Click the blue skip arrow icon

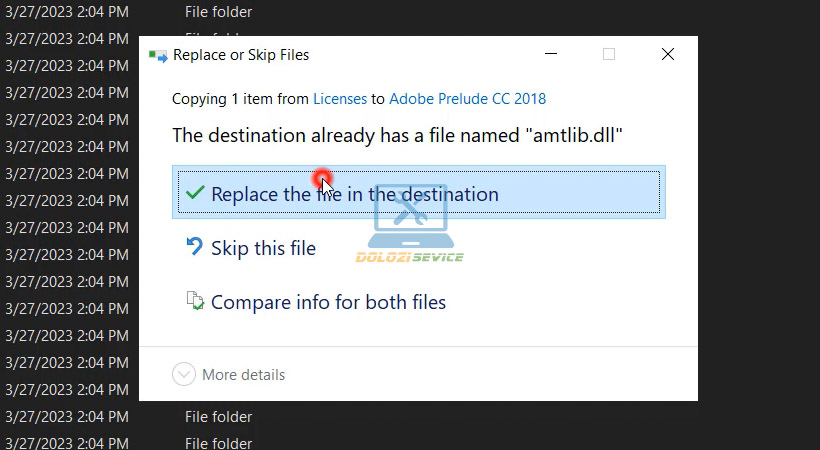[196, 247]
